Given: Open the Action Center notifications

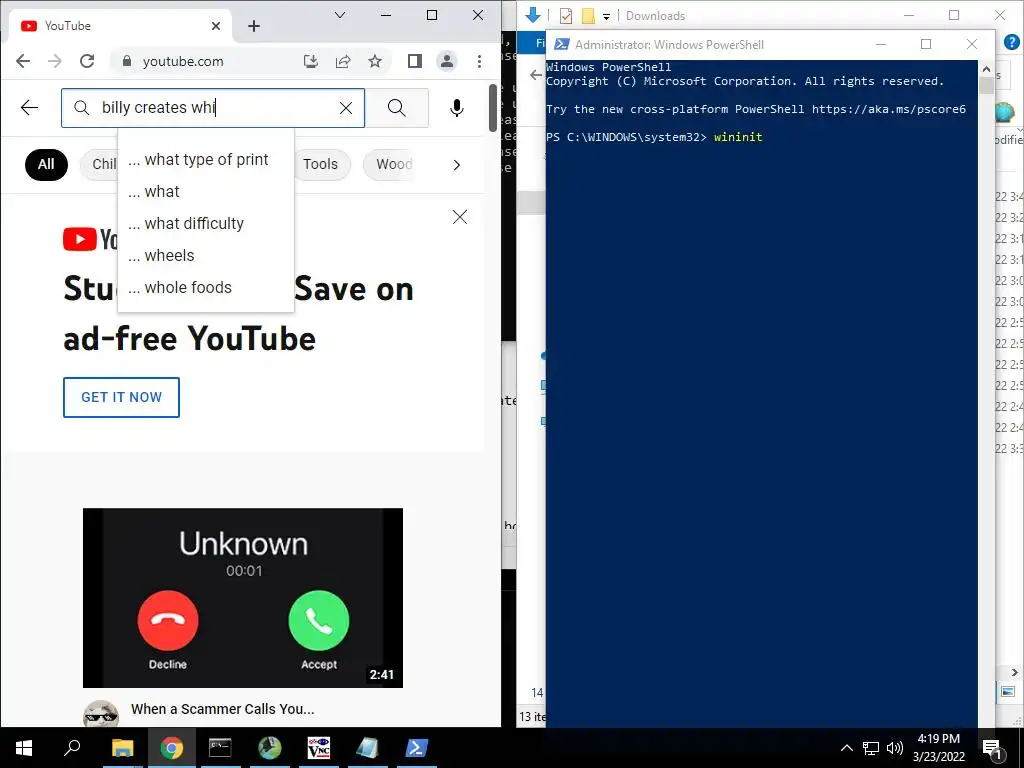Looking at the screenshot, I should point(993,748).
